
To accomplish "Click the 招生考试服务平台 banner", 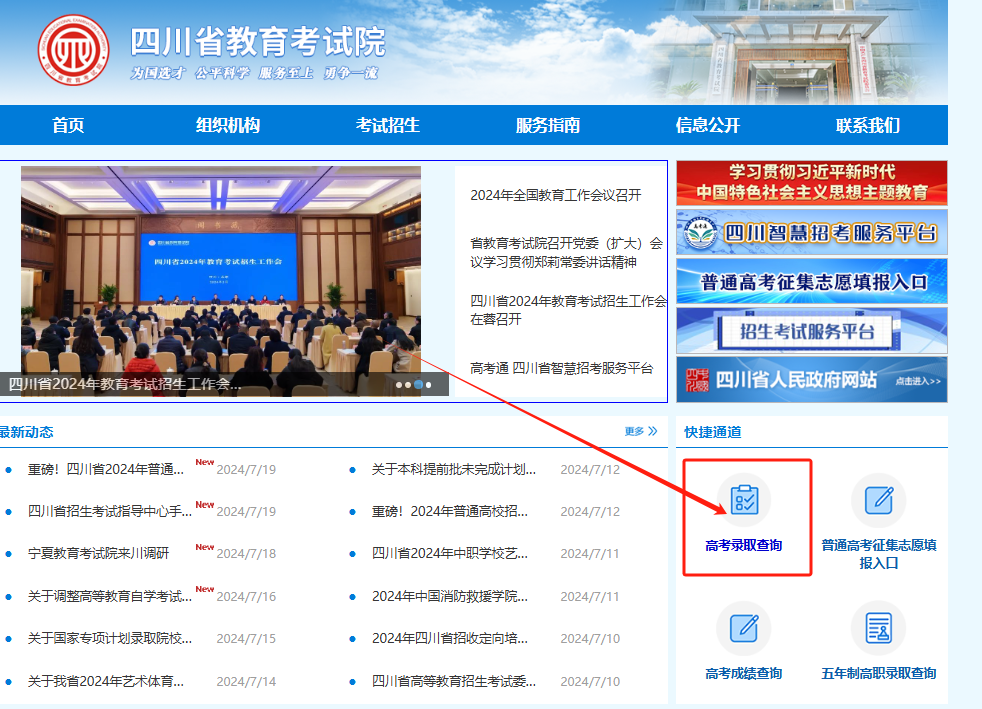I will coord(811,331).
